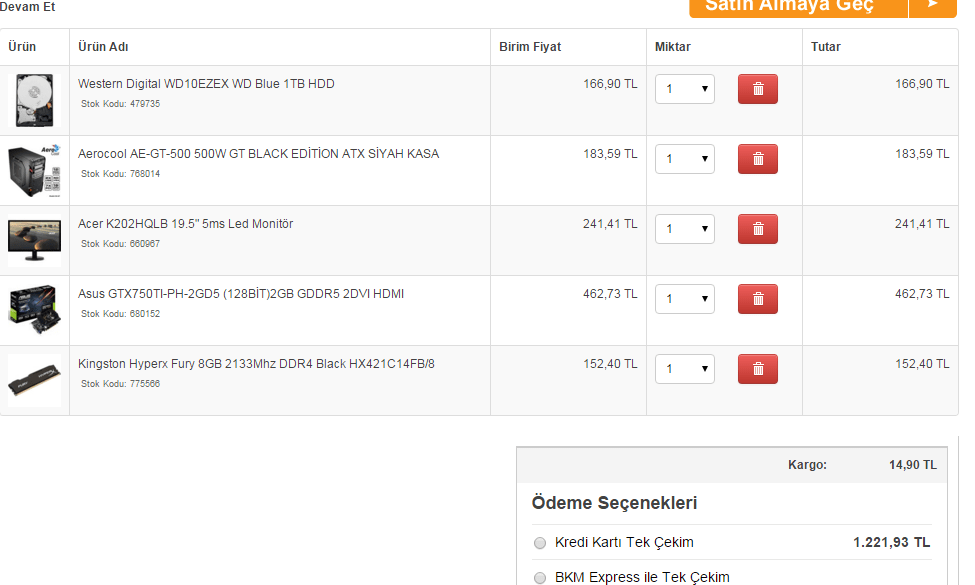The width and height of the screenshot is (975, 585).
Task: Click the 166,90 TL total in Tutar column
Action: (x=922, y=84)
